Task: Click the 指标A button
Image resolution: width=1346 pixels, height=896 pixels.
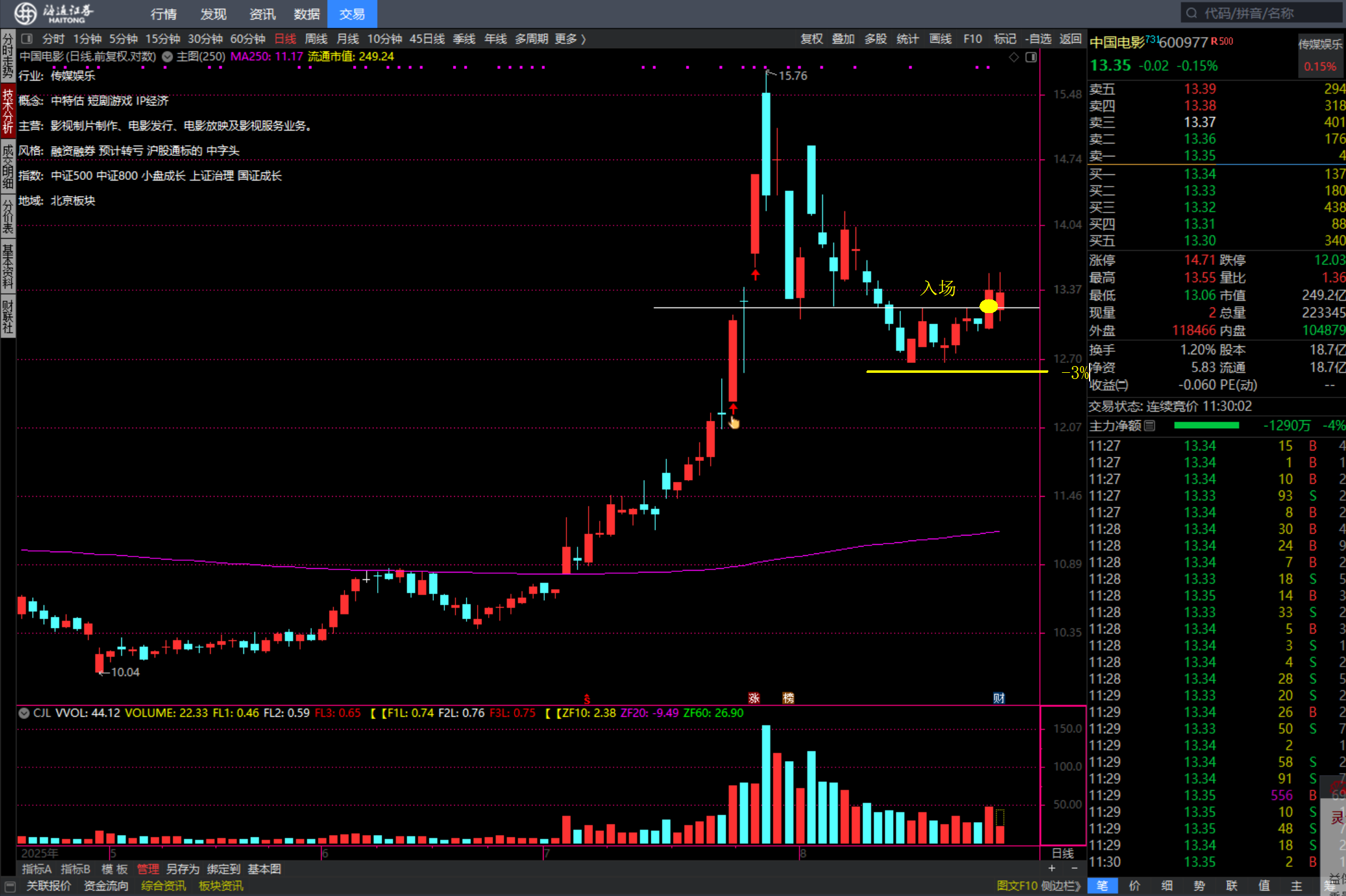Action: point(37,869)
